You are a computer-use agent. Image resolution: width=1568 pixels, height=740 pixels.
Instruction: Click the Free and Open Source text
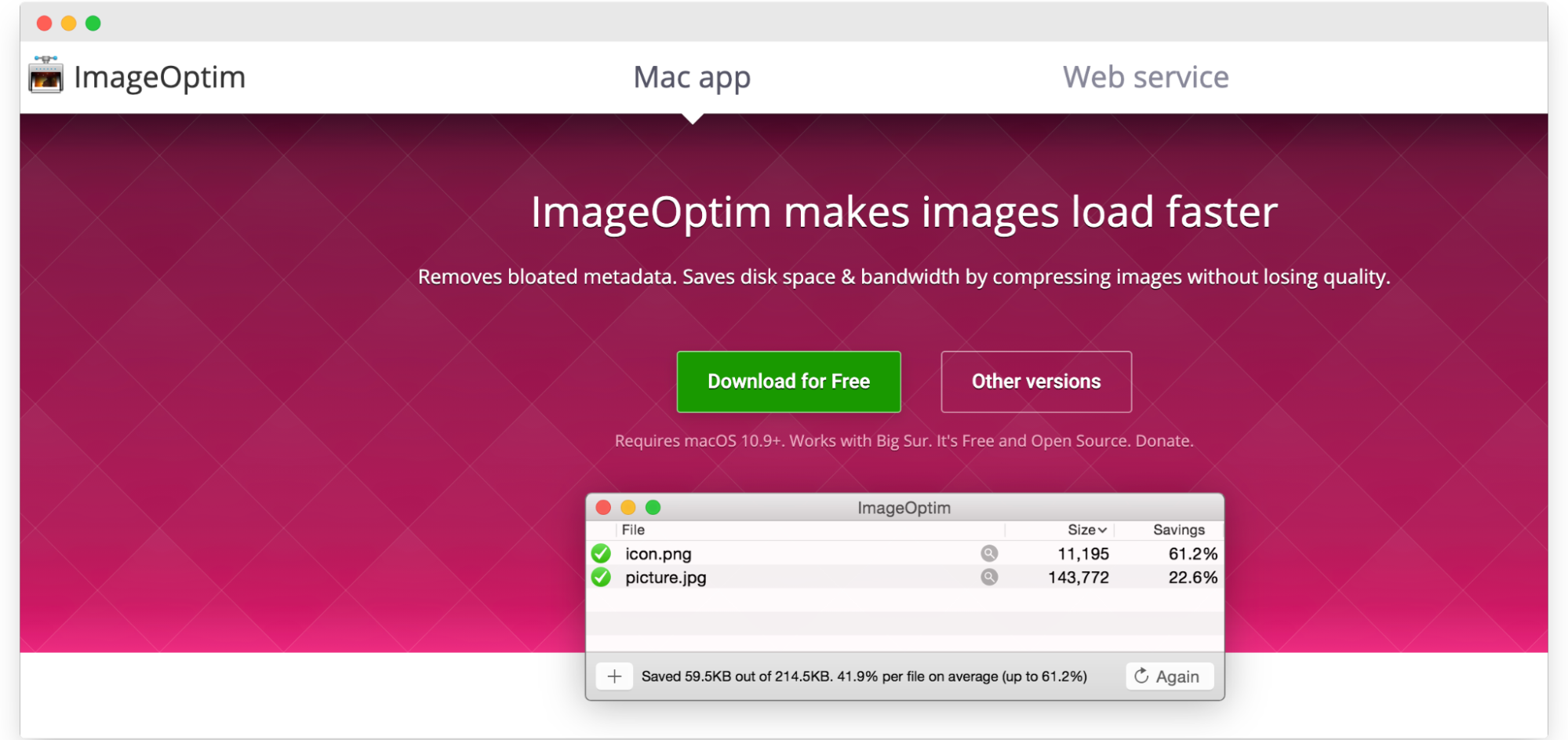[1046, 441]
